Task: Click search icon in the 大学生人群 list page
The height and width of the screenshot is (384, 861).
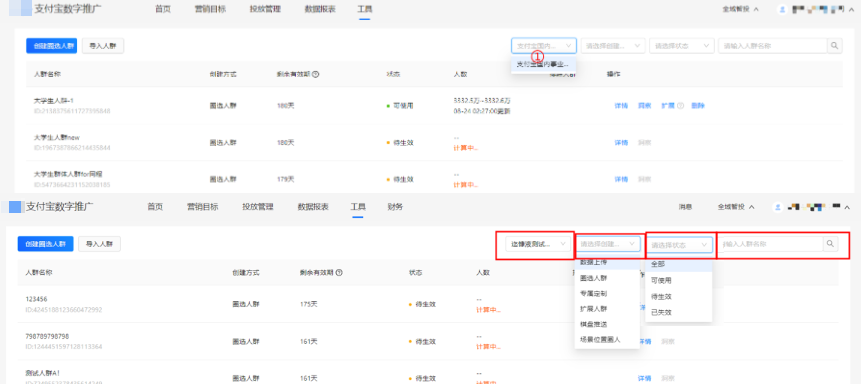Action: (835, 46)
